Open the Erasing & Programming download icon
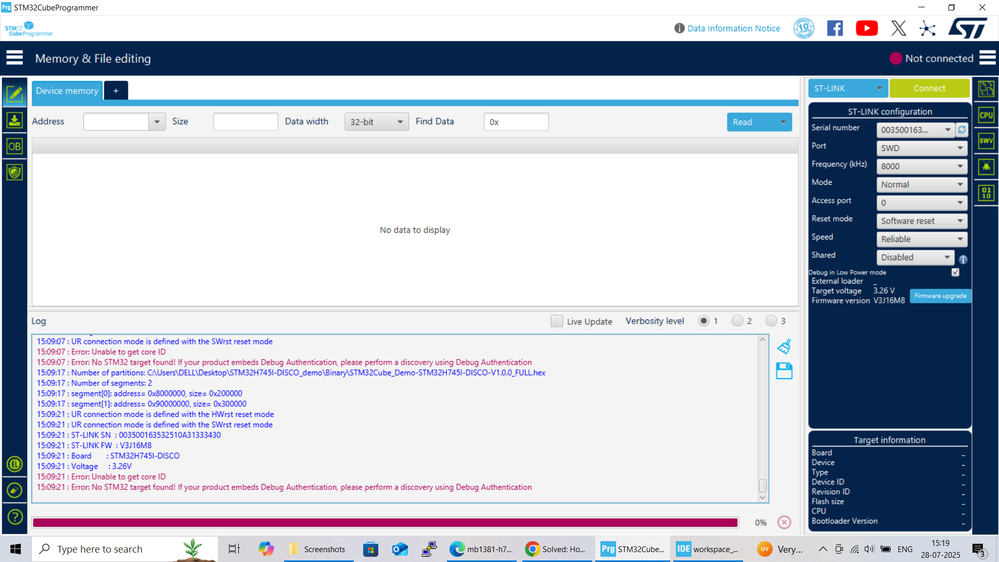This screenshot has width=999, height=562. [x=14, y=120]
